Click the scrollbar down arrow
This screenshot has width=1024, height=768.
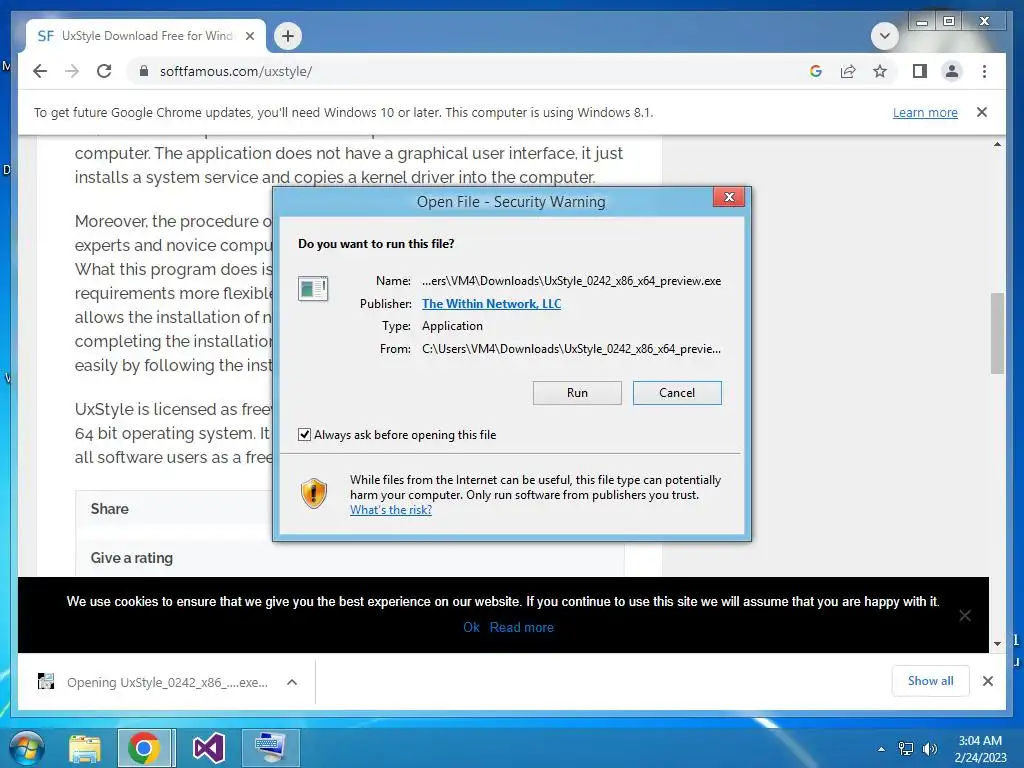coord(997,644)
